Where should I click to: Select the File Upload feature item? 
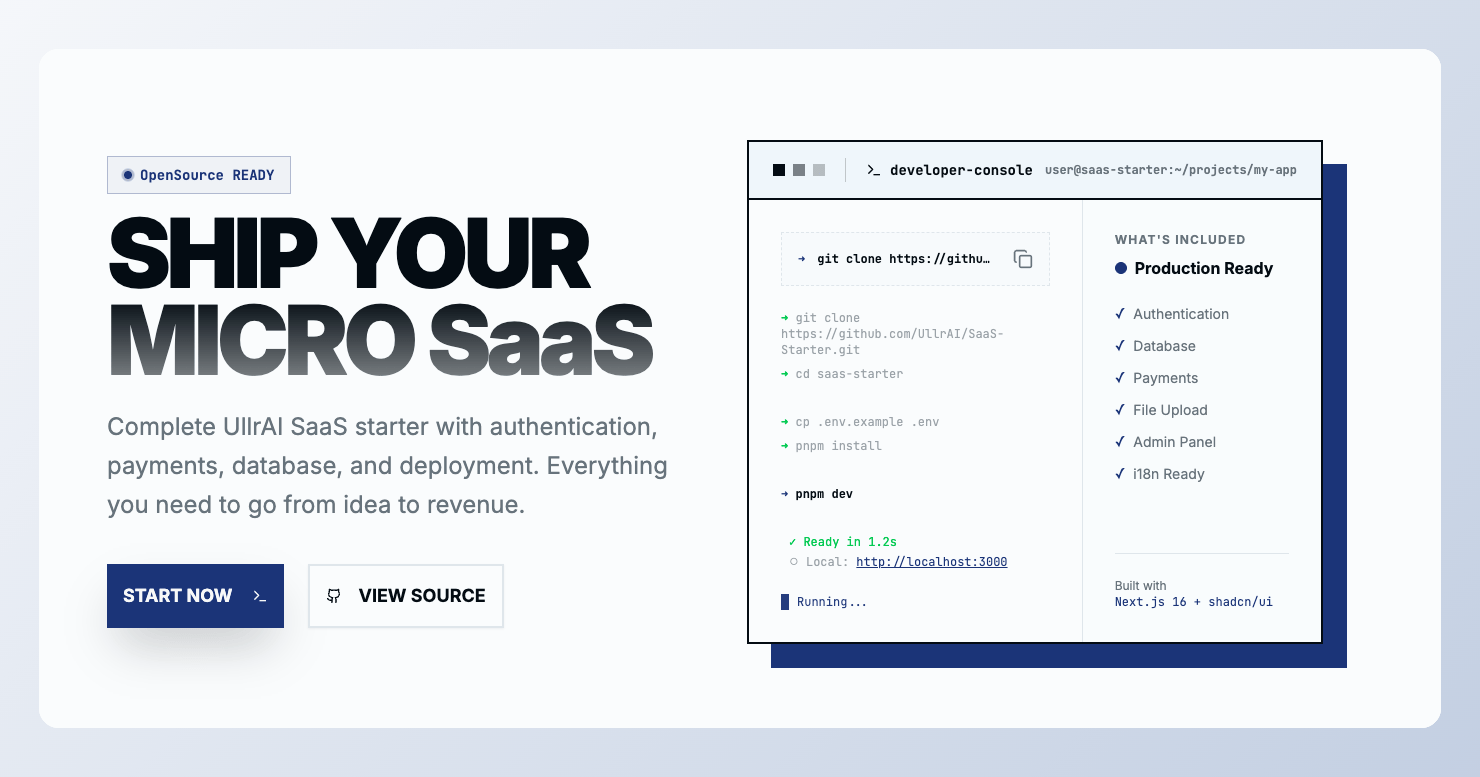1161,410
